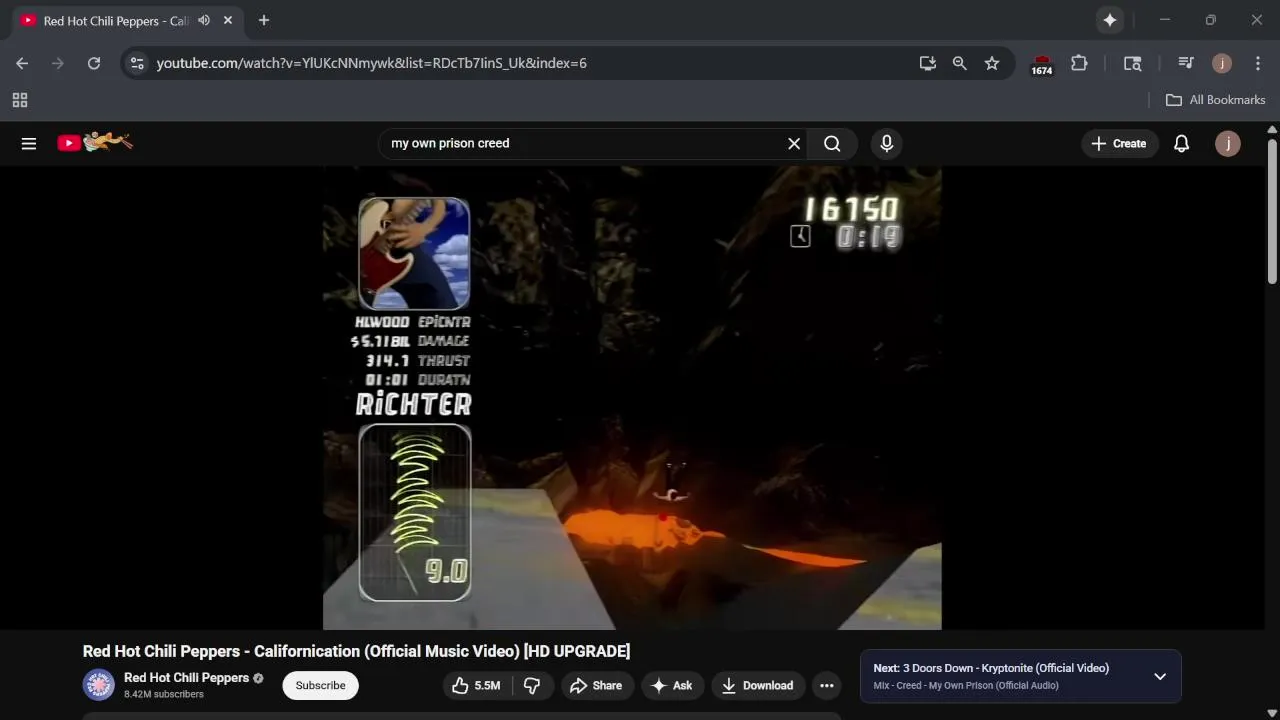Click the video title text
The height and width of the screenshot is (720, 1280).
pyautogui.click(x=356, y=651)
